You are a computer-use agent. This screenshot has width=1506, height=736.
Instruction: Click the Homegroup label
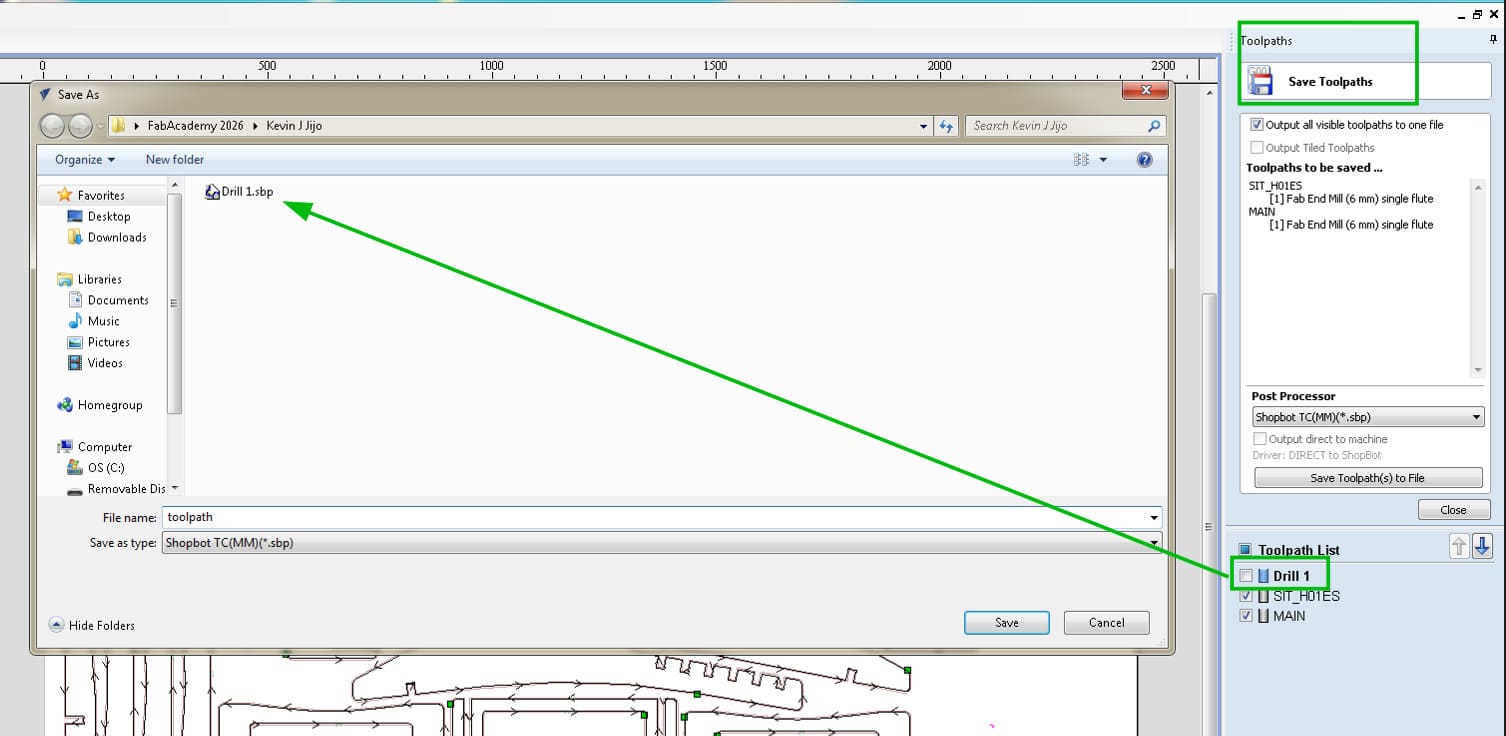pos(110,405)
